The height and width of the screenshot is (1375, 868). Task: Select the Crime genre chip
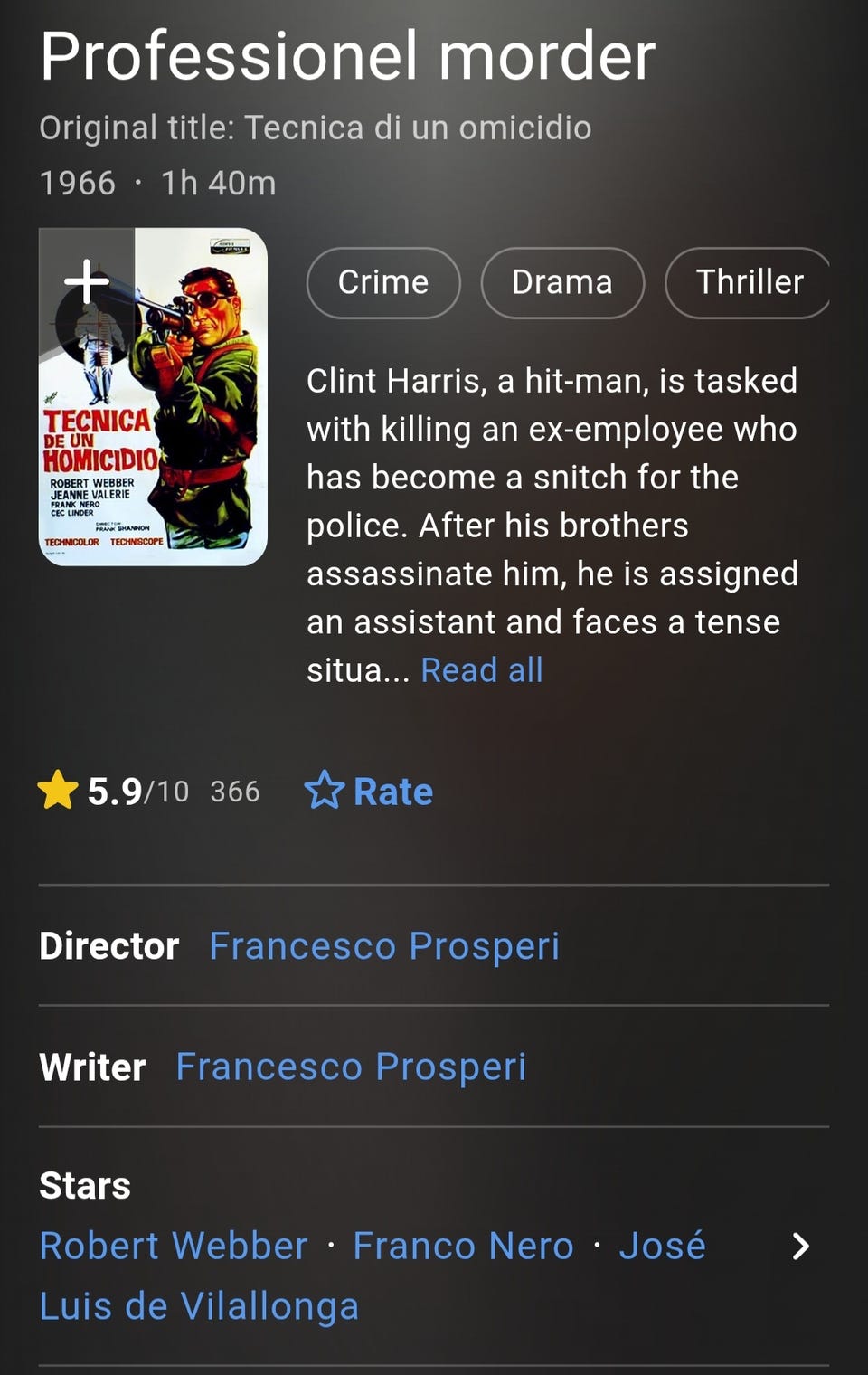[383, 282]
